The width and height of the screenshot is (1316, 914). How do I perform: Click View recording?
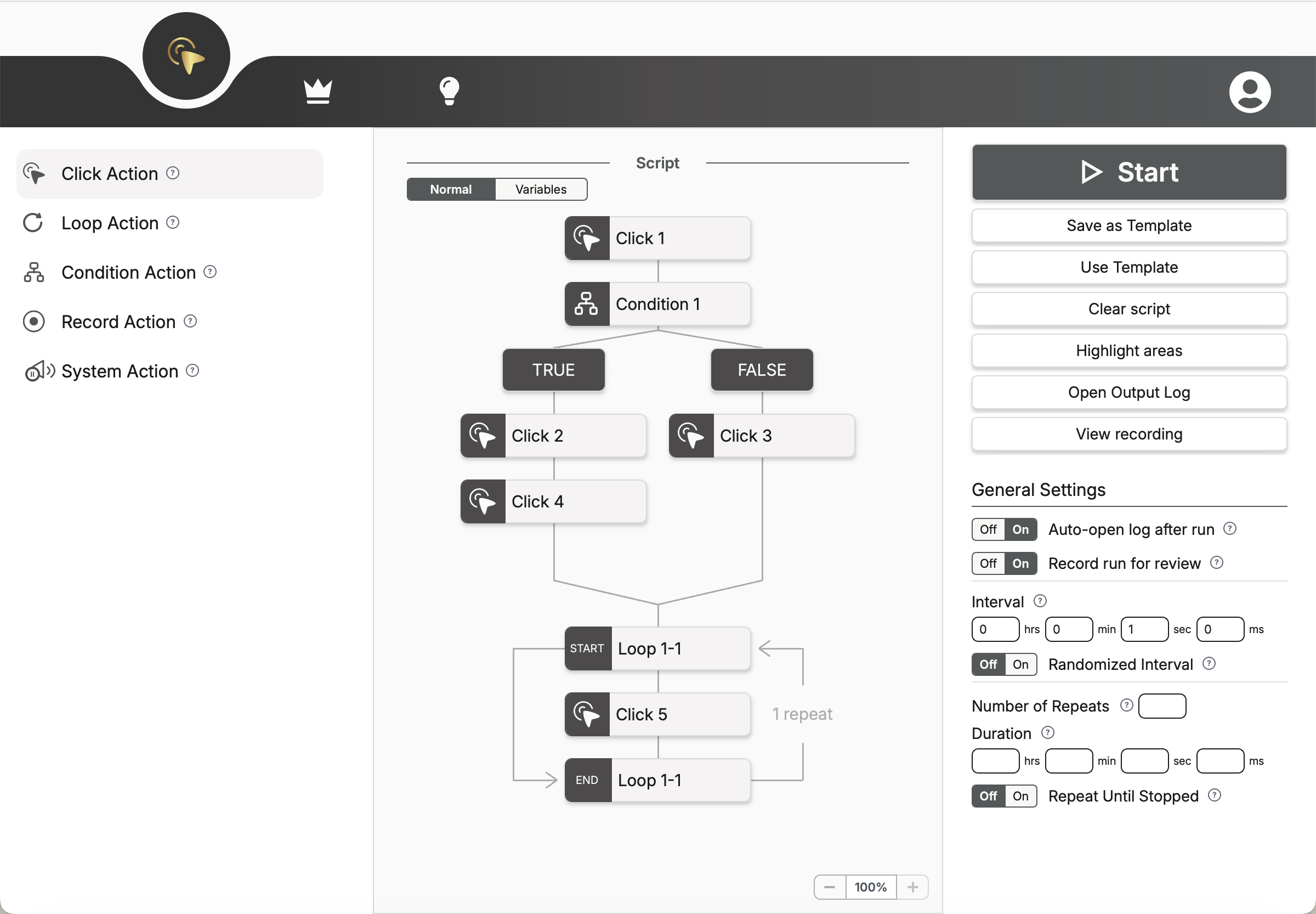pyautogui.click(x=1129, y=435)
